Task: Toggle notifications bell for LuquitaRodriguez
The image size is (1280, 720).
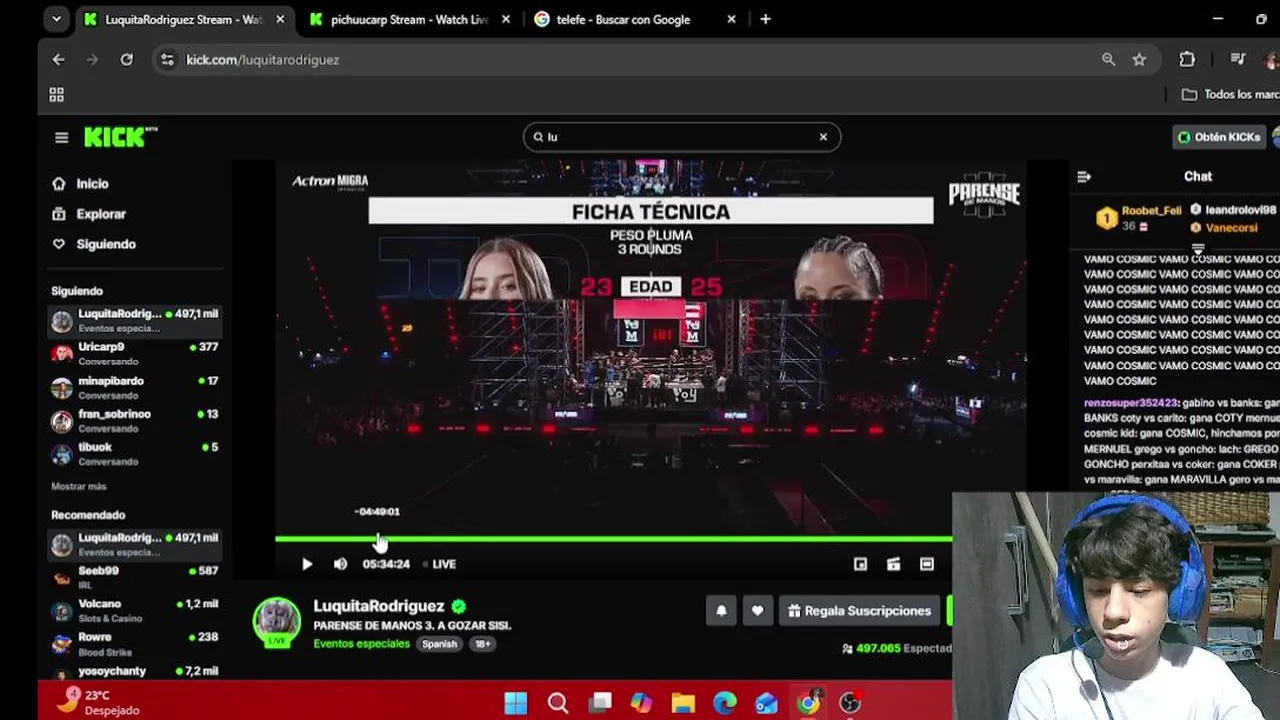Action: [x=721, y=610]
